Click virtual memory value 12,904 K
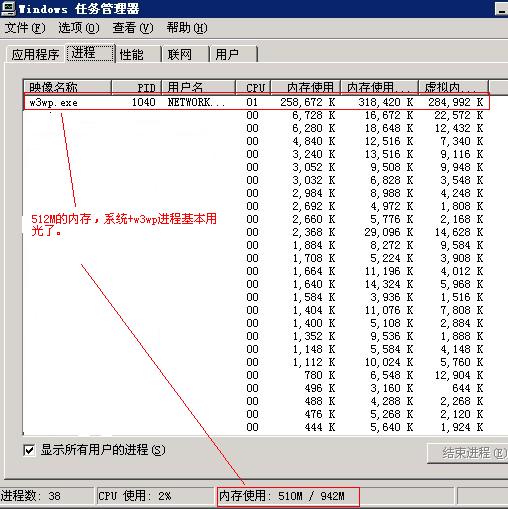508x509 pixels. coord(459,375)
